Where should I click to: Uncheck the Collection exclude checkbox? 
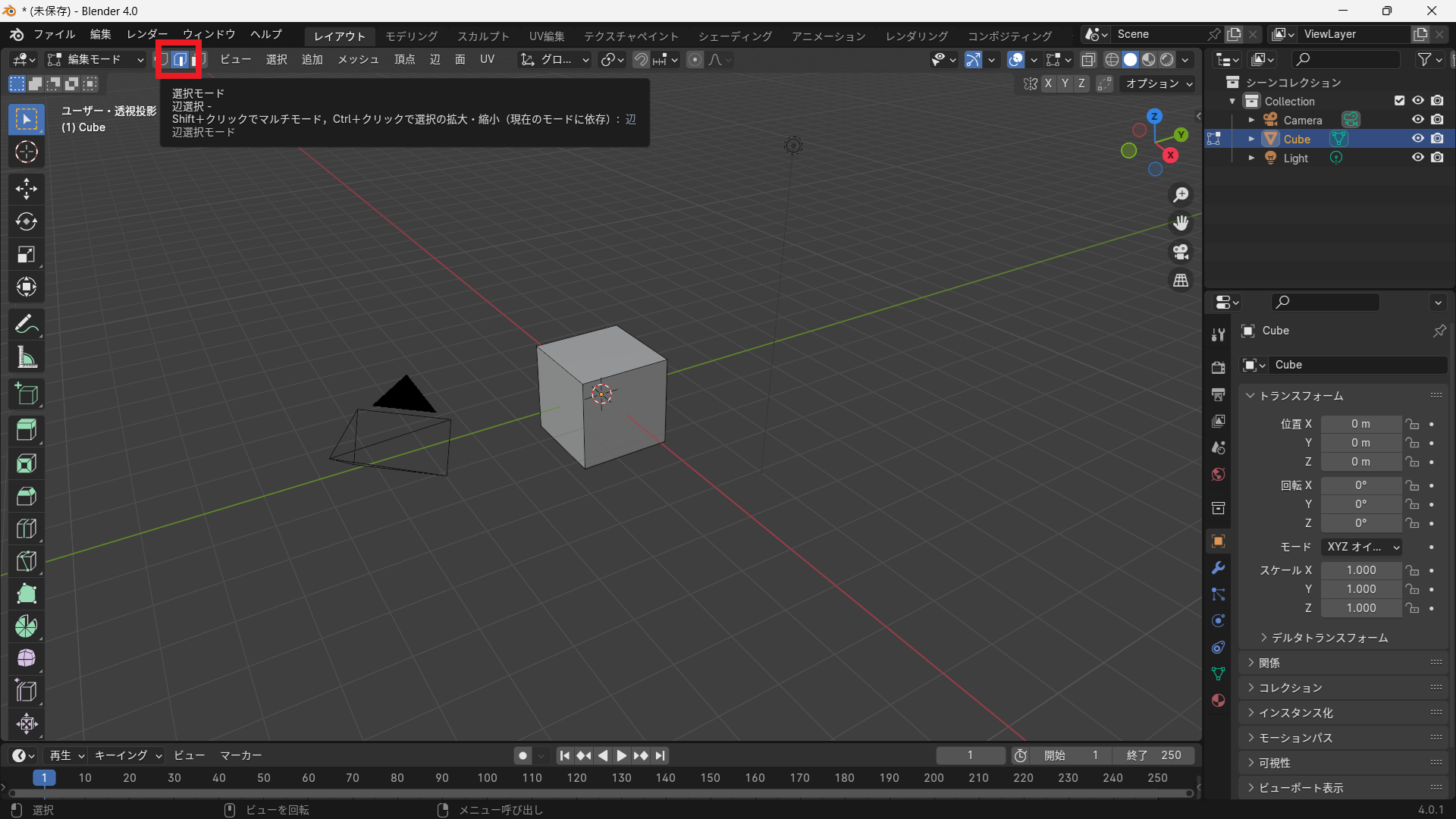[x=1399, y=101]
